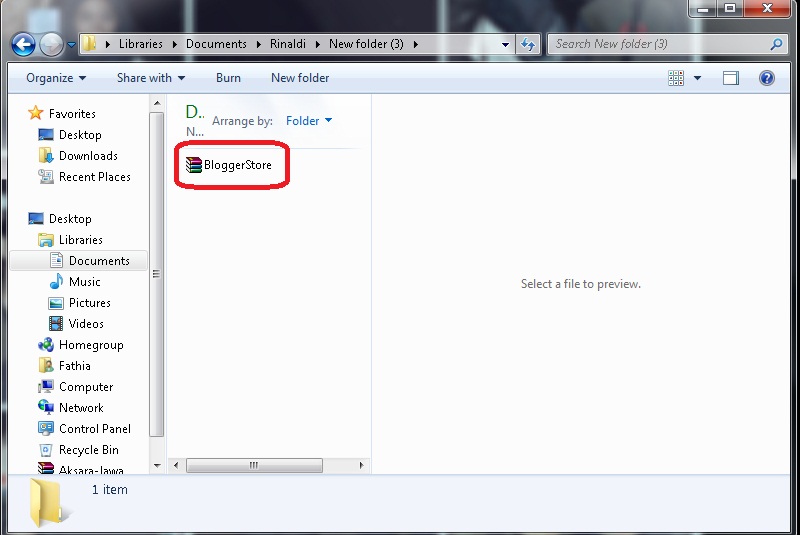Expand arrow between Libraries and Documents
This screenshot has width=800, height=535.
pyautogui.click(x=174, y=44)
